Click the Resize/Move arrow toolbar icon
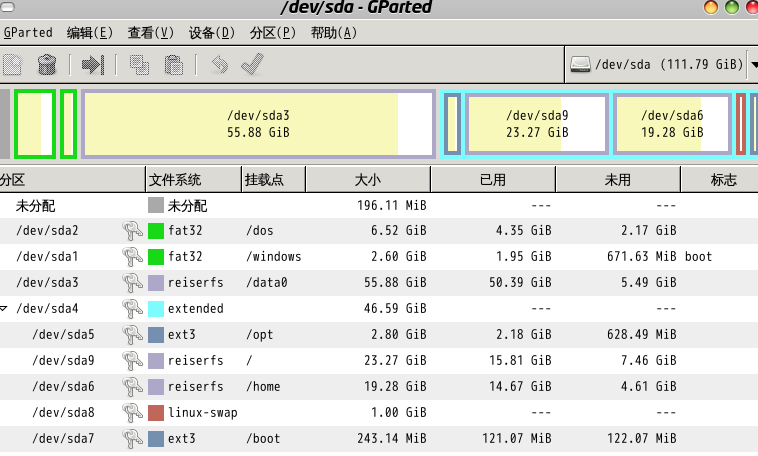The height and width of the screenshot is (456, 758). click(93, 65)
